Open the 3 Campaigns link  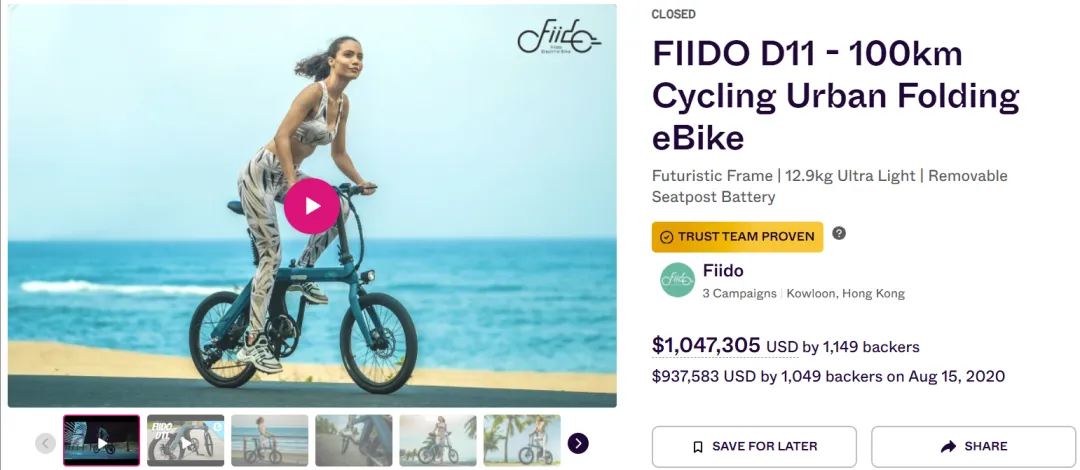point(739,294)
